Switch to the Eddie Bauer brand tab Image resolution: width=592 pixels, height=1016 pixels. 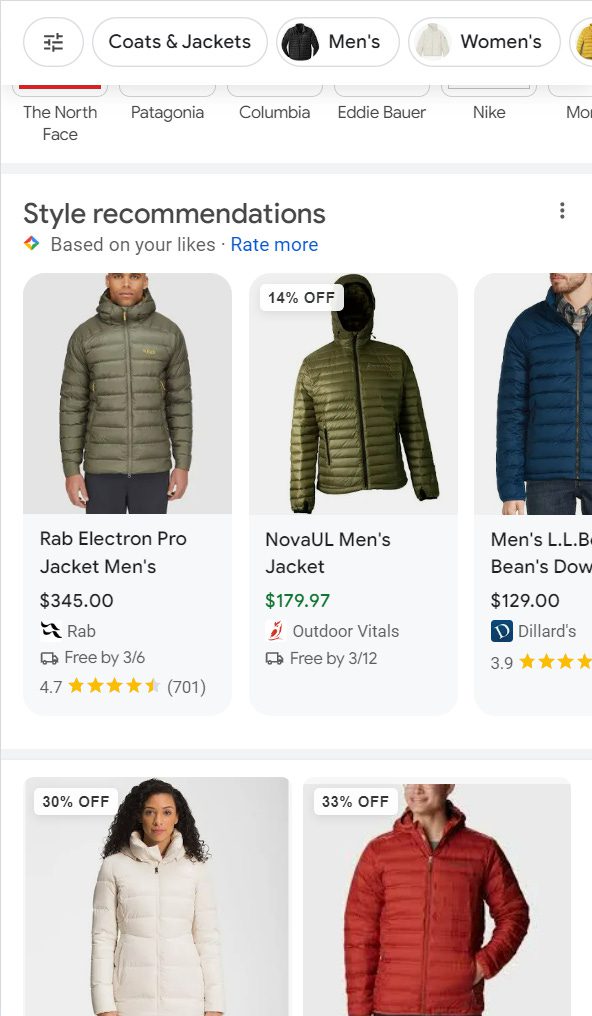click(x=381, y=112)
